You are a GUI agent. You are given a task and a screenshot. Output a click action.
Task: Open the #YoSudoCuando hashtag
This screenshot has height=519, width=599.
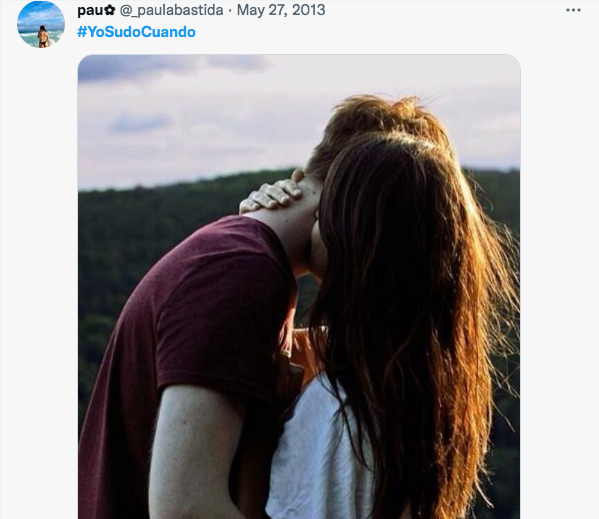tap(136, 32)
